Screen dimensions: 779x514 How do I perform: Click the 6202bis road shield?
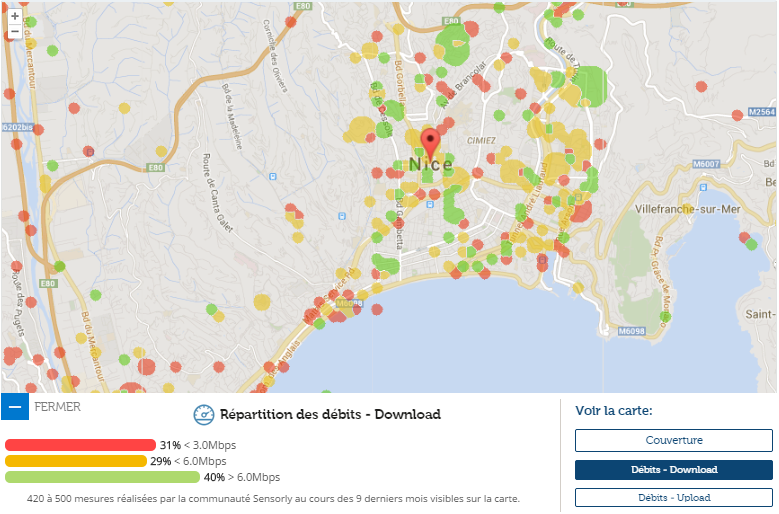click(17, 128)
